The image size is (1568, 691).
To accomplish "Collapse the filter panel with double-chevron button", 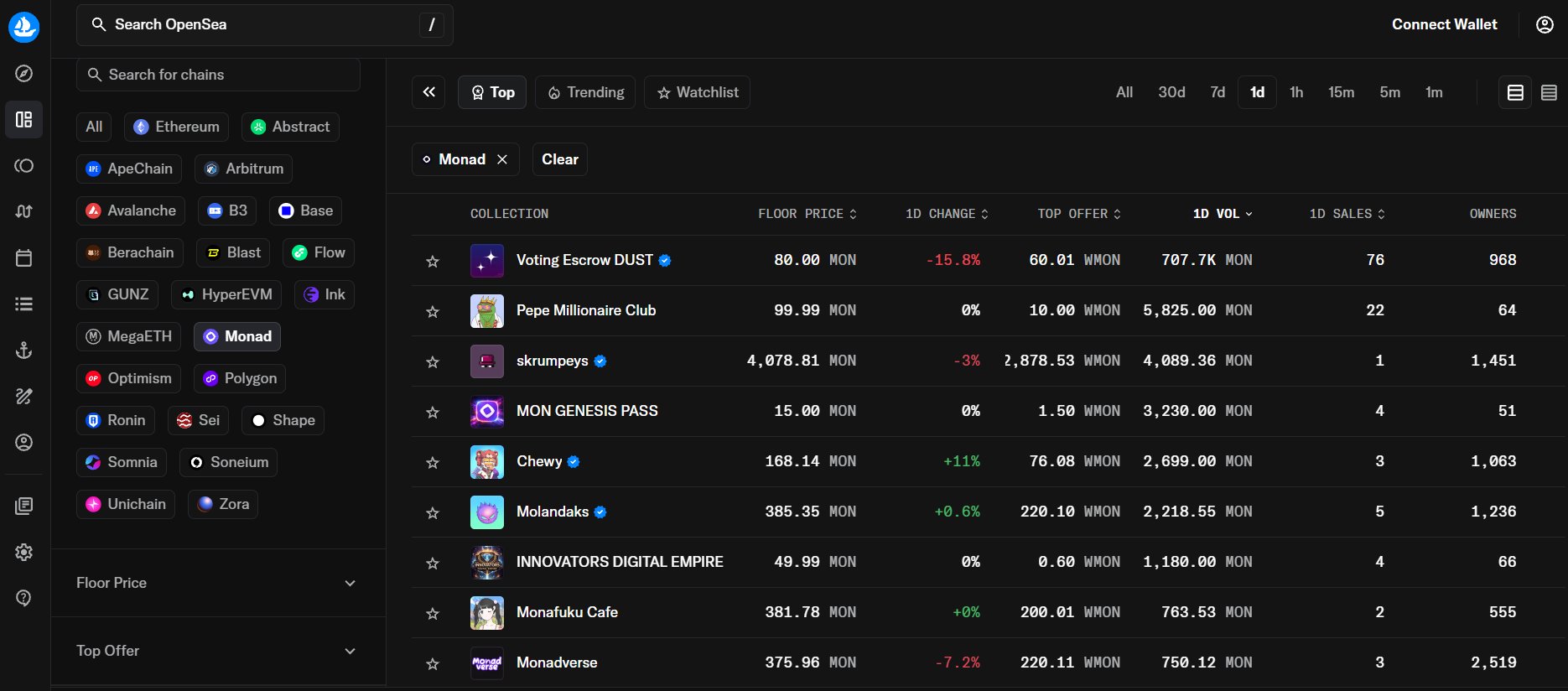I will 428,92.
